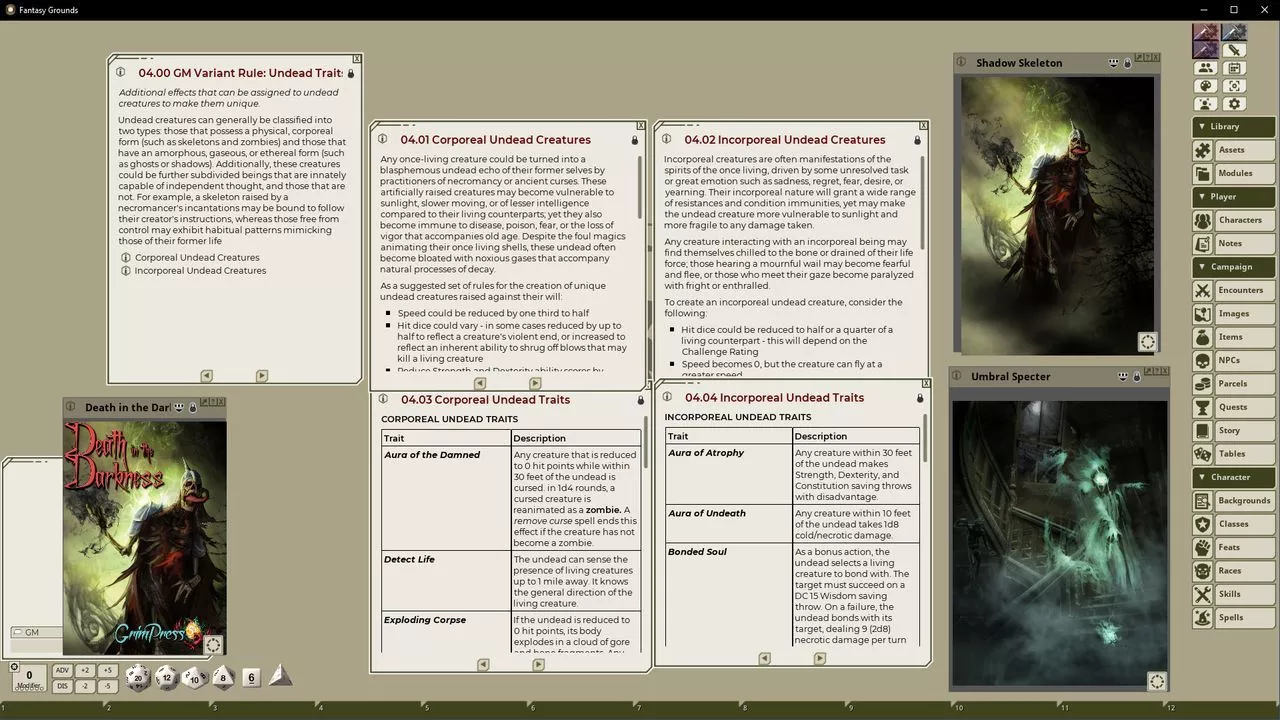Open the Items sidebar icon
Viewport: 1280px width, 720px height.
(x=1203, y=337)
